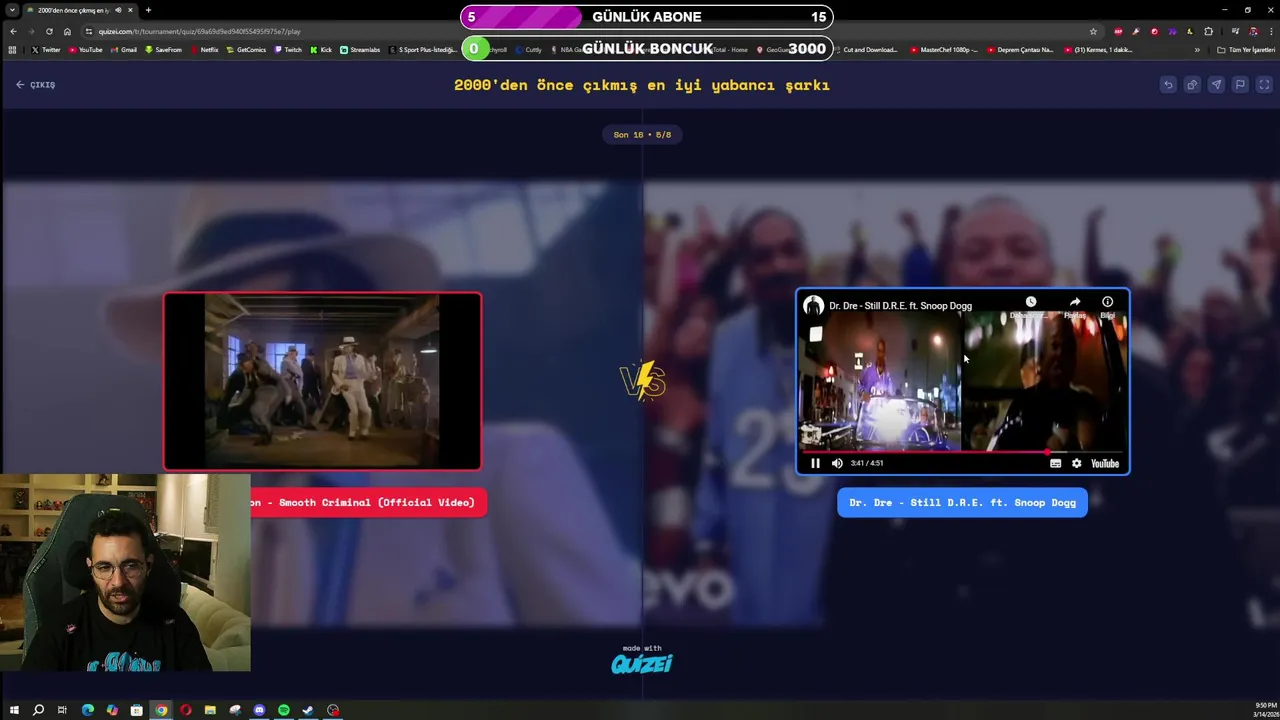Open the SaveFrom bookmark
Screen dimensions: 1280x720
coord(164,50)
